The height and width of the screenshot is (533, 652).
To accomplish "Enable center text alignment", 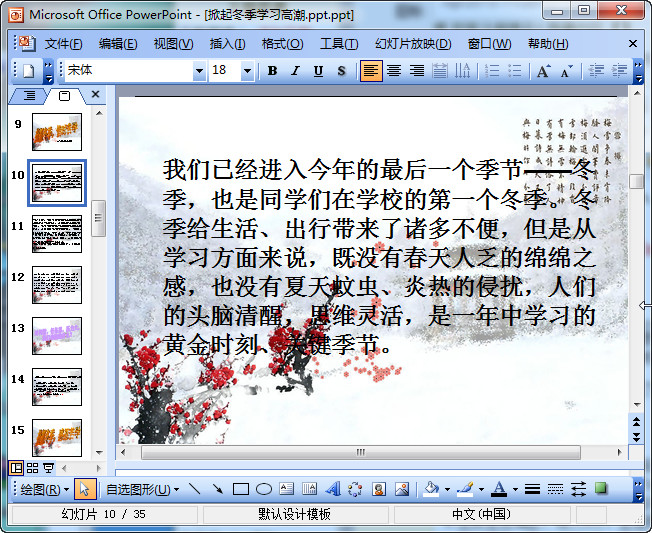I will (x=394, y=71).
